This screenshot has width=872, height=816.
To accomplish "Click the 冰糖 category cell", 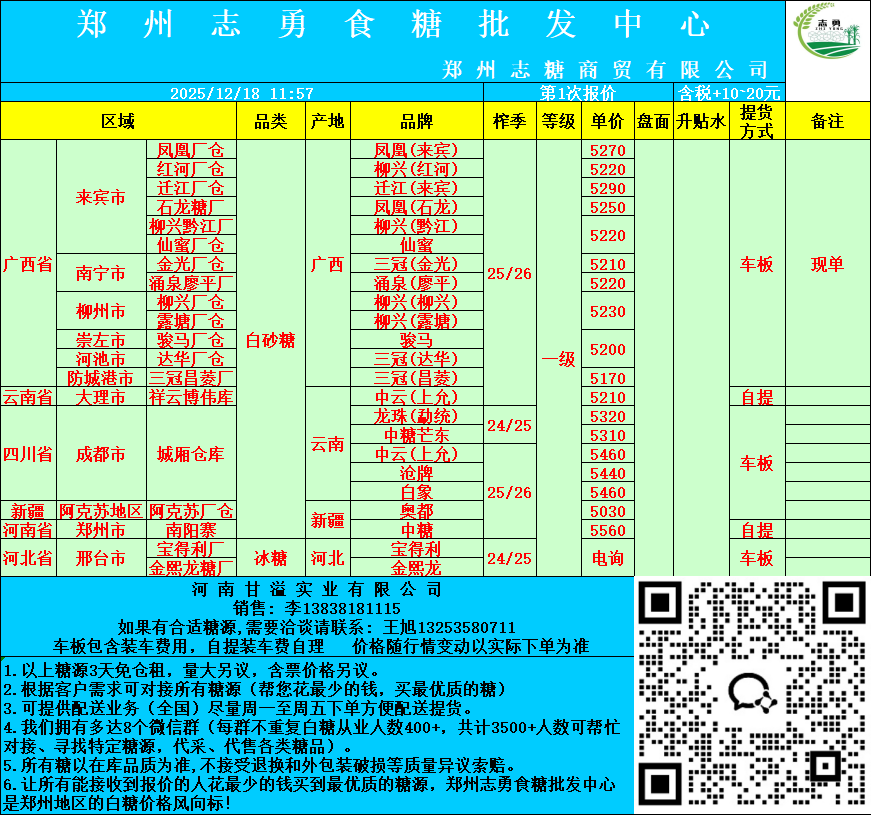I will coord(271,558).
